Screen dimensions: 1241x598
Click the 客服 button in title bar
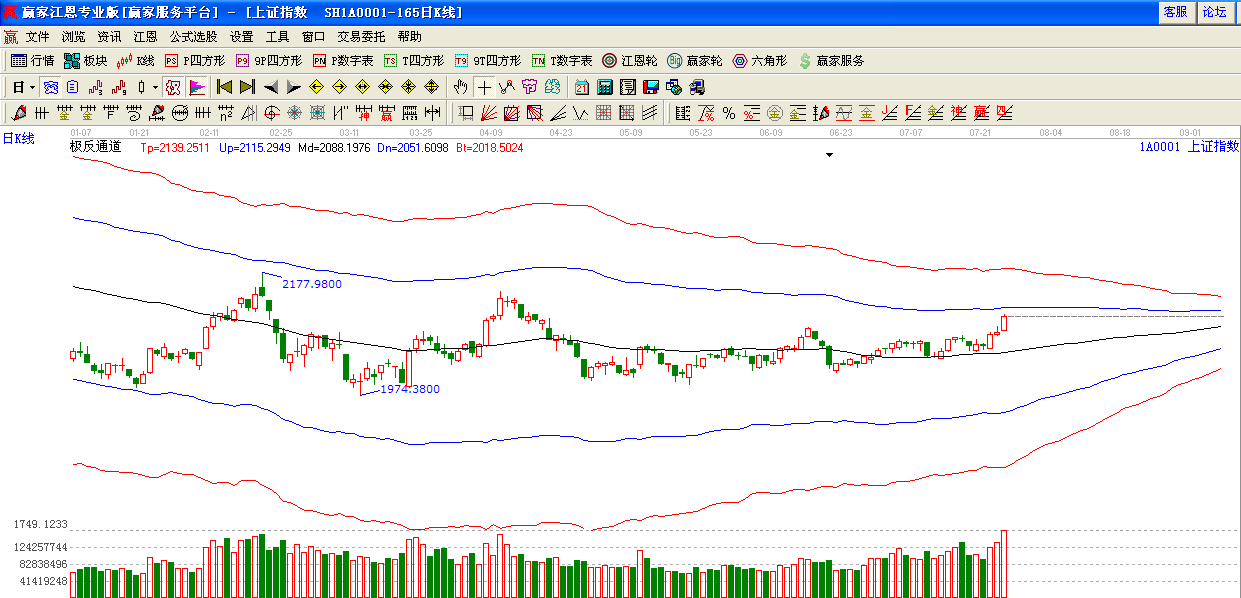(1175, 12)
